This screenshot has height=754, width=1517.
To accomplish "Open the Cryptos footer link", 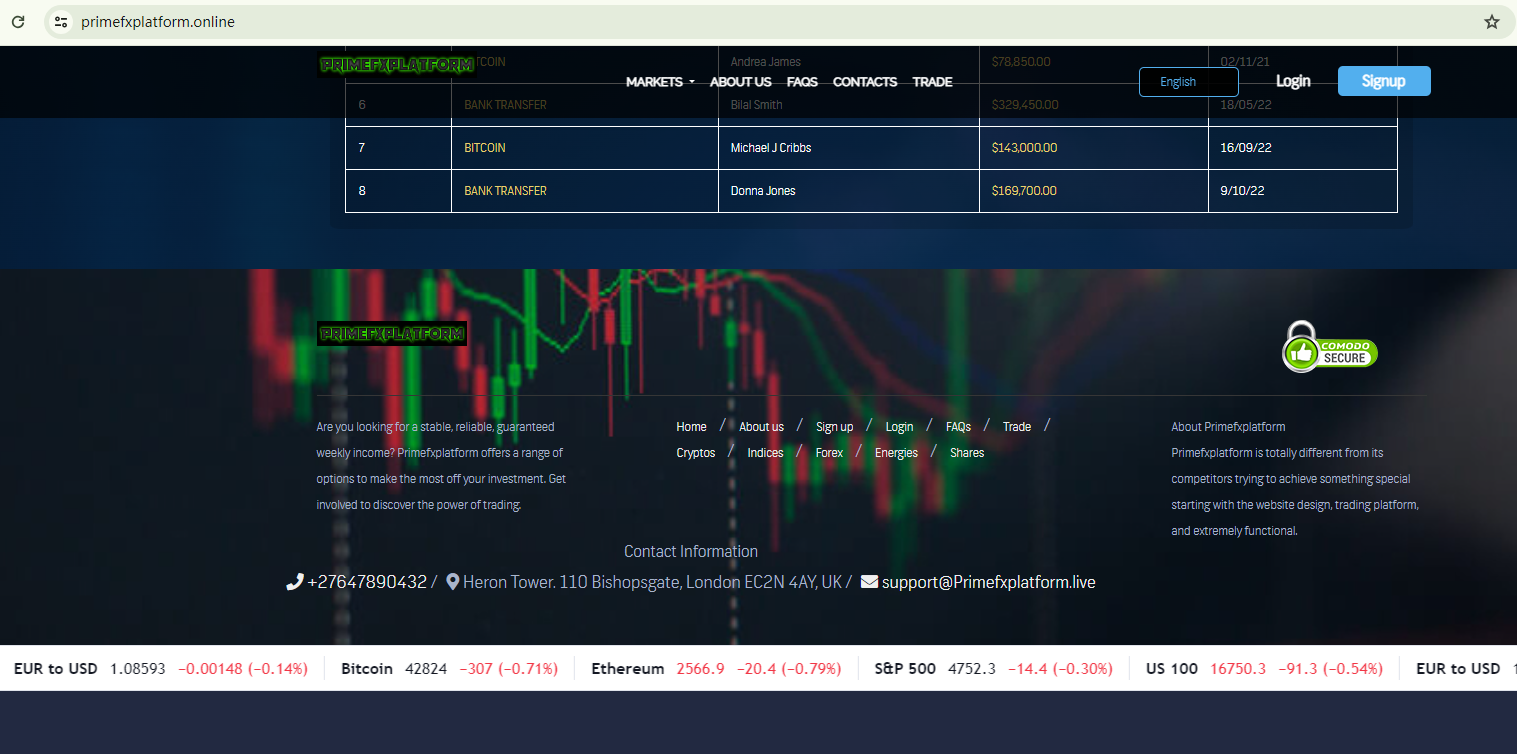I will [x=696, y=453].
